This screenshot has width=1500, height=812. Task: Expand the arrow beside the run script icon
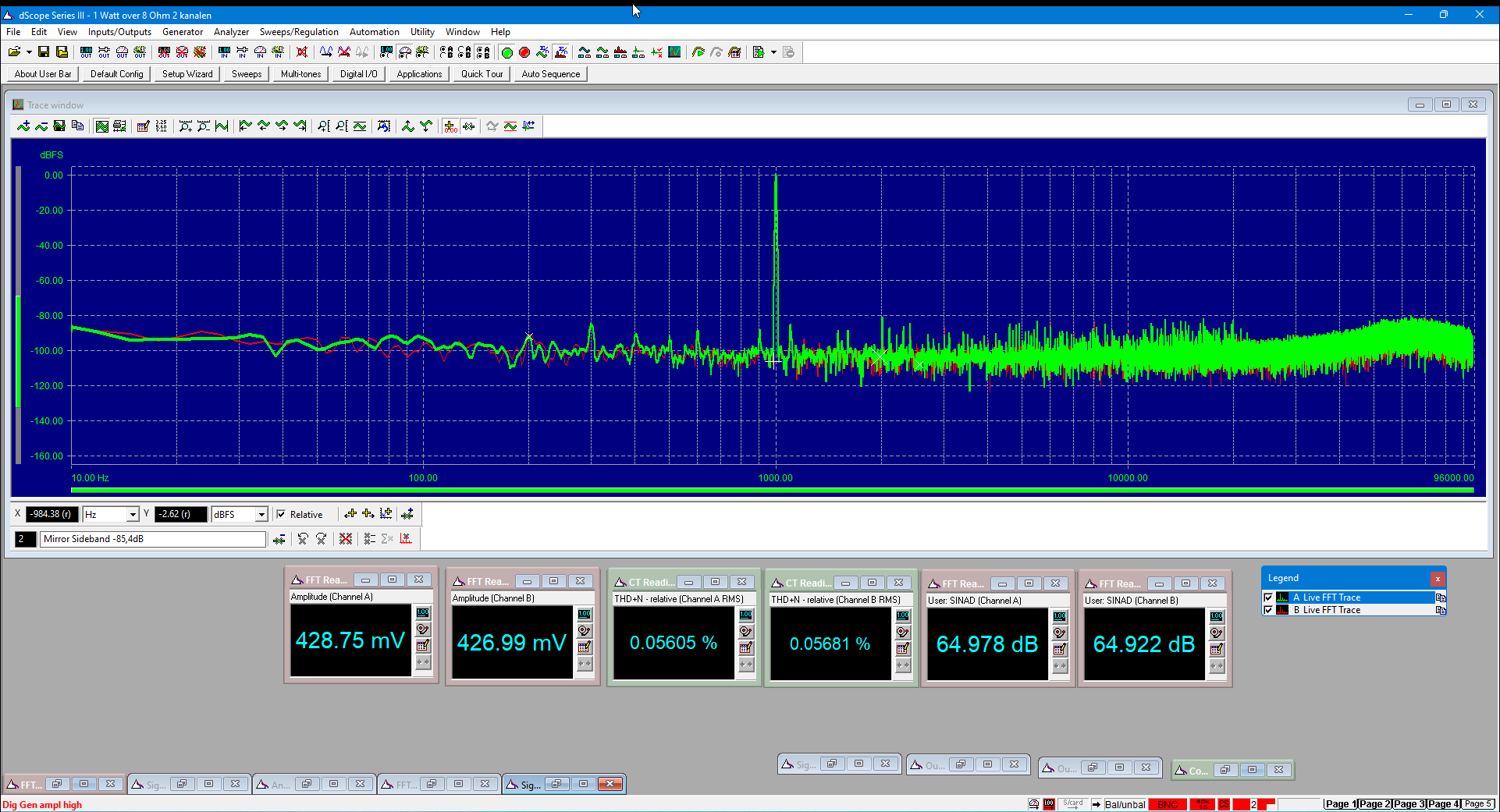click(x=773, y=52)
